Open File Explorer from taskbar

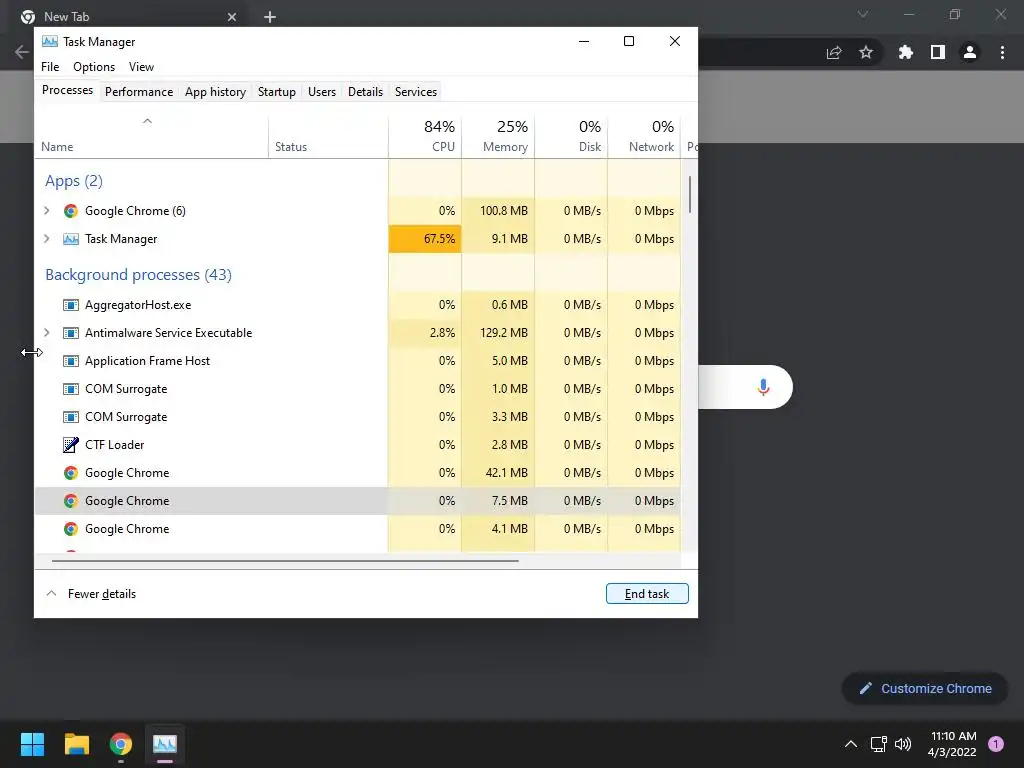pyautogui.click(x=76, y=744)
